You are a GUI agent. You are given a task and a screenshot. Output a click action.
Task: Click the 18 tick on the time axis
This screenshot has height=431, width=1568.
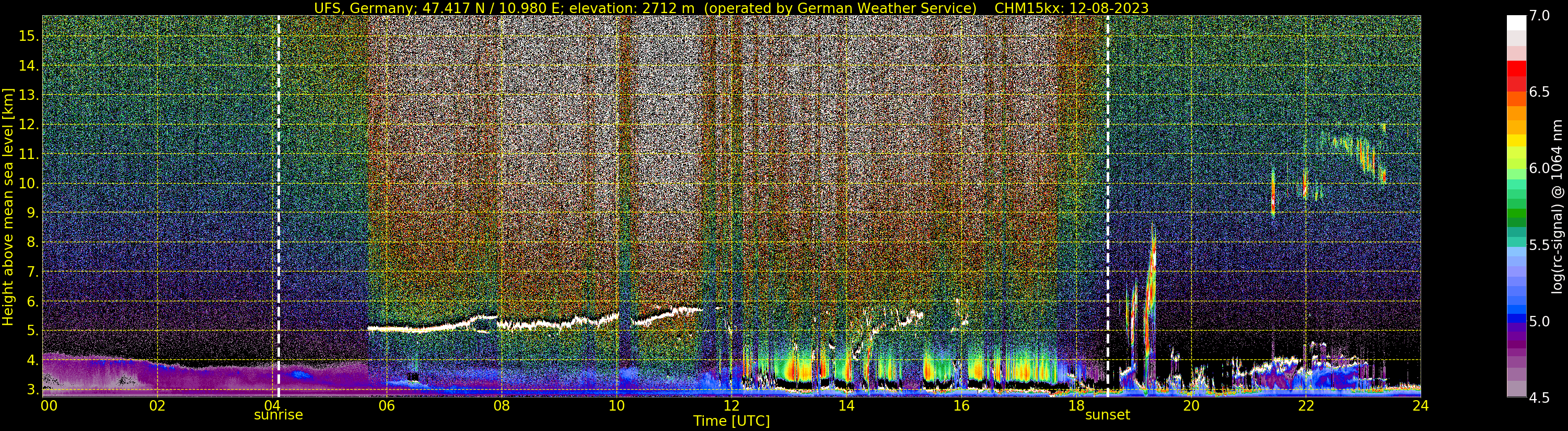coord(1076,406)
